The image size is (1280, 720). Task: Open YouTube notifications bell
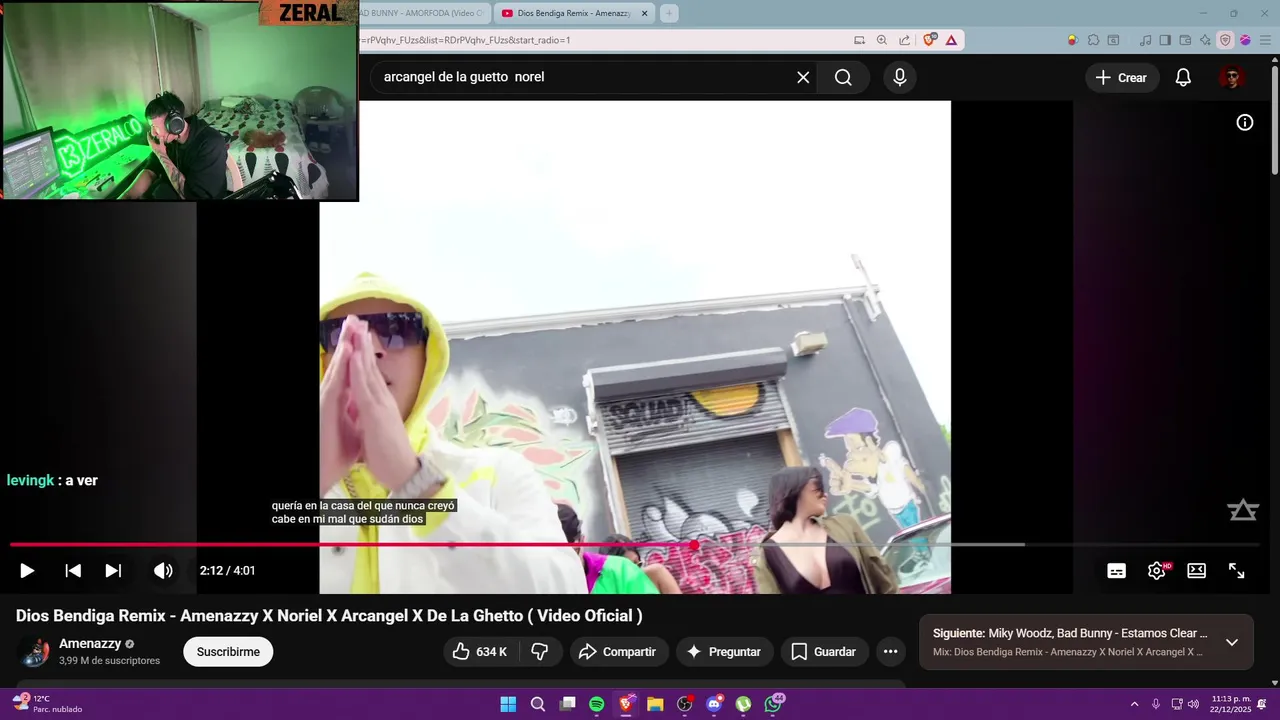click(x=1183, y=77)
